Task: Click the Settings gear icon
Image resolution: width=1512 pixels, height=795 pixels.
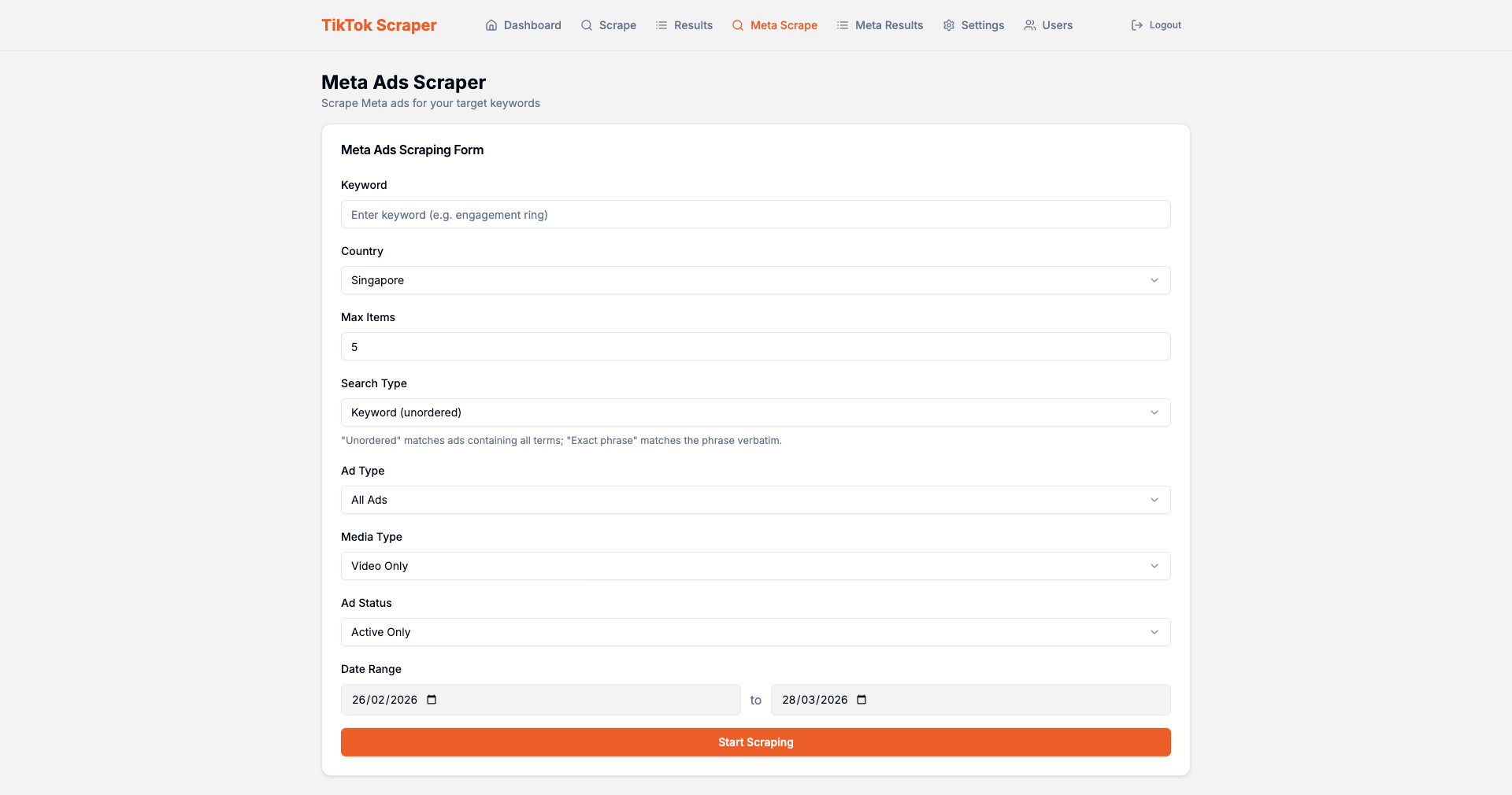Action: click(949, 25)
